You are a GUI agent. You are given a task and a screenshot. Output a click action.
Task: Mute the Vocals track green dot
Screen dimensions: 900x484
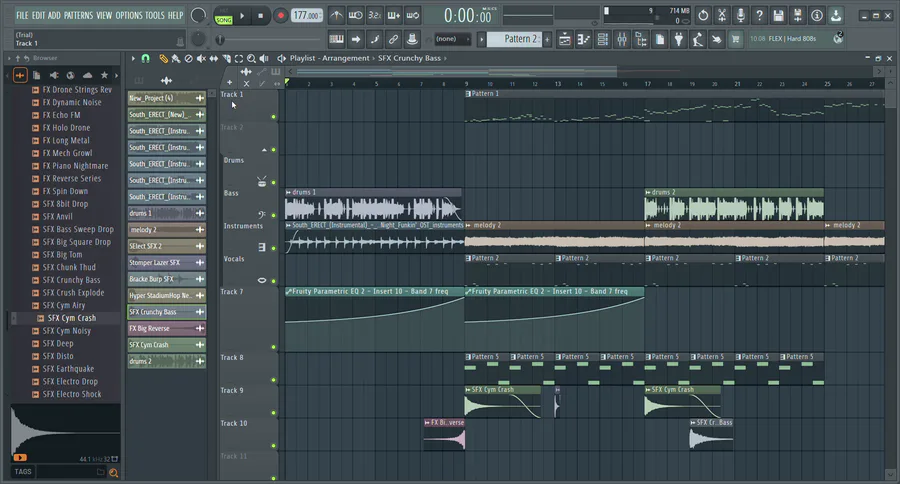tap(273, 281)
